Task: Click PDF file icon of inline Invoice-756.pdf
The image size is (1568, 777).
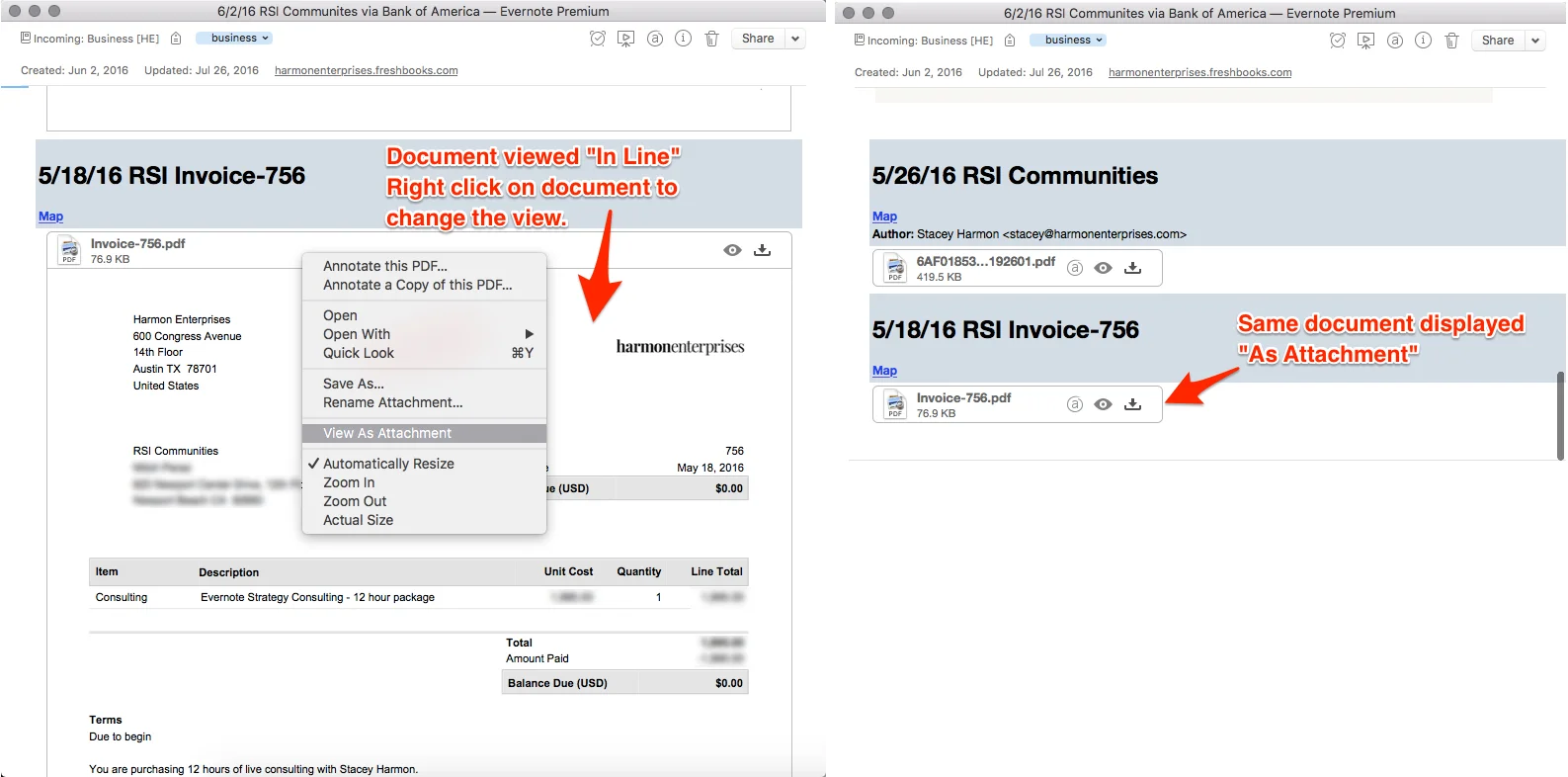Action: (x=69, y=251)
